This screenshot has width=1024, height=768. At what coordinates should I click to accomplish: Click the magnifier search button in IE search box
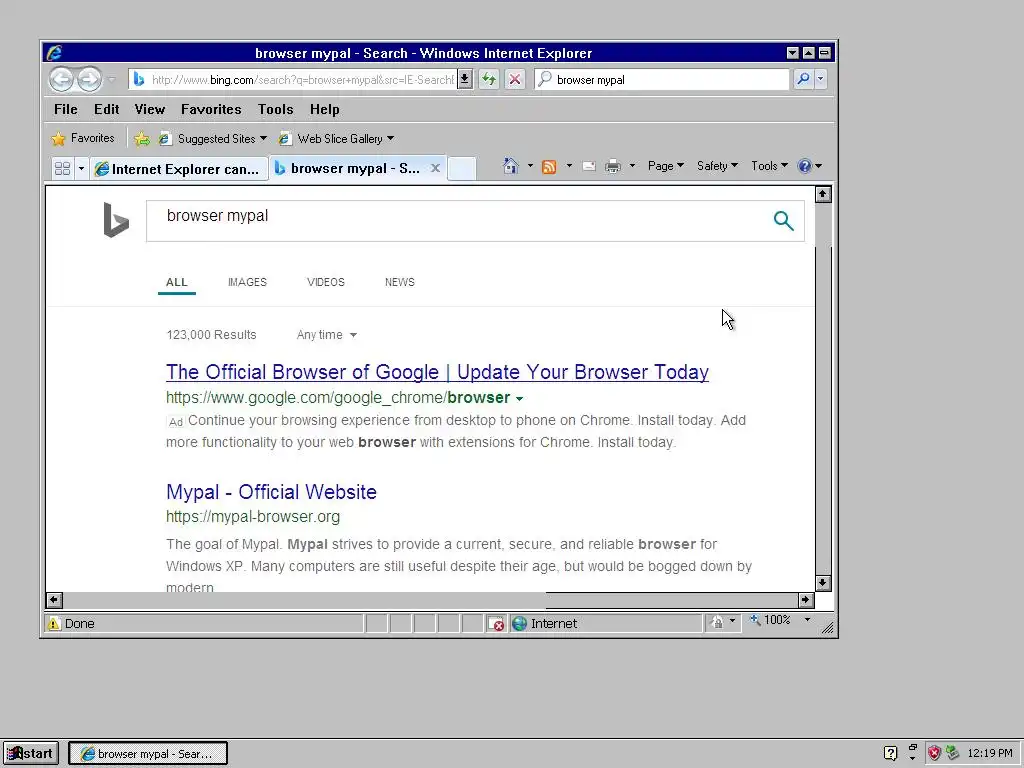(x=803, y=80)
